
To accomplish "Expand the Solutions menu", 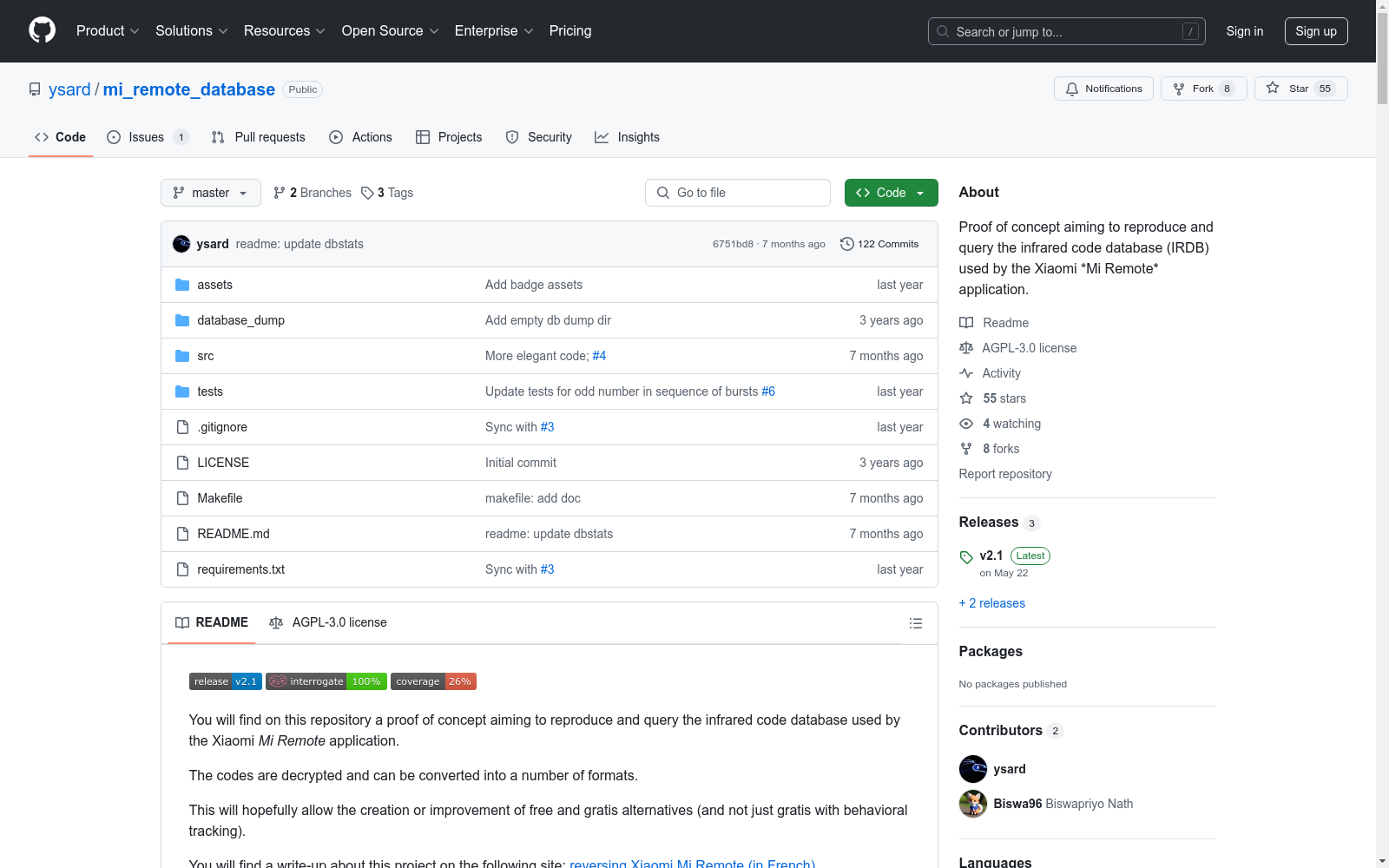I will 192,30.
